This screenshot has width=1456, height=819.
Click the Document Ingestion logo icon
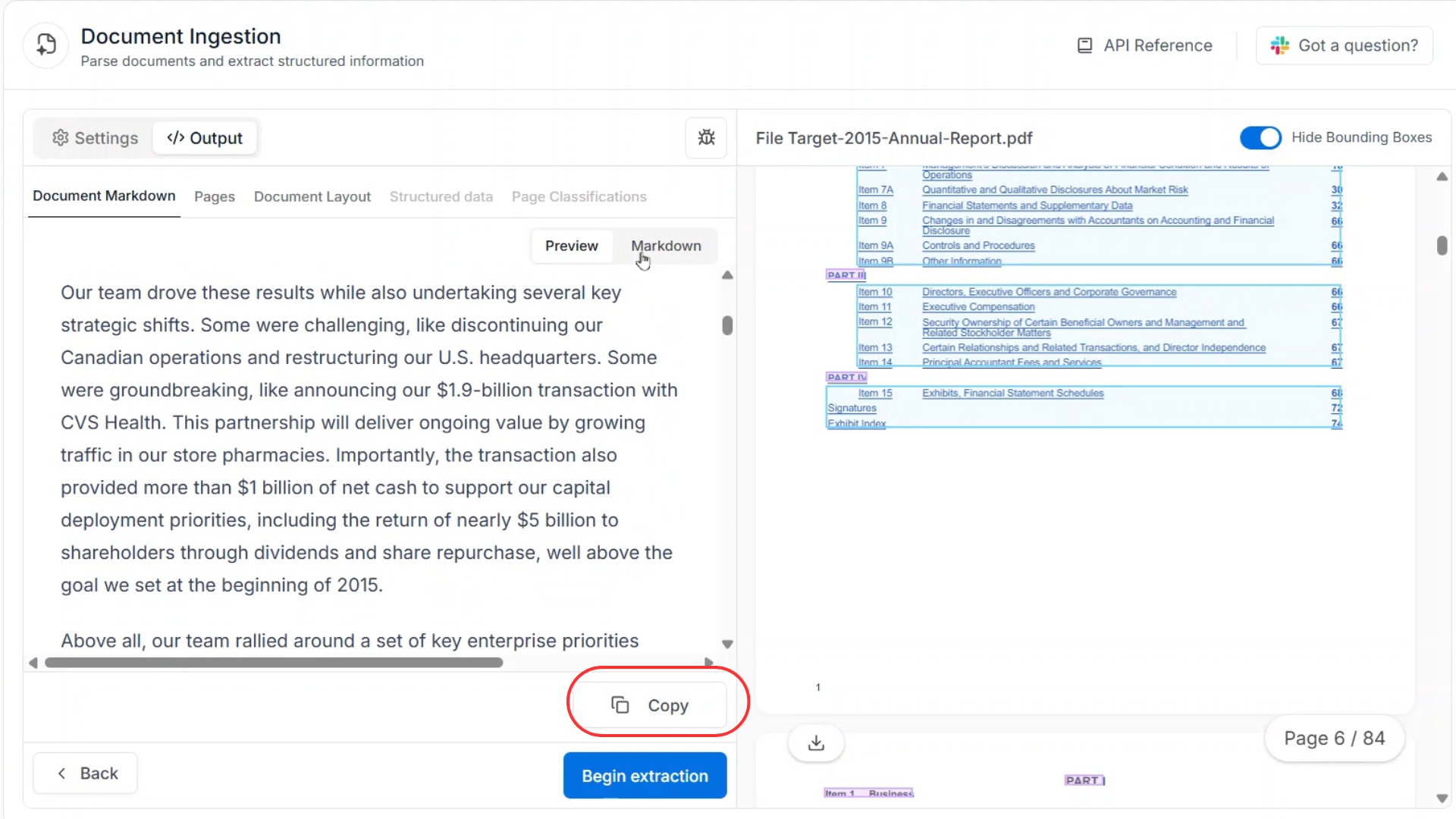[46, 45]
